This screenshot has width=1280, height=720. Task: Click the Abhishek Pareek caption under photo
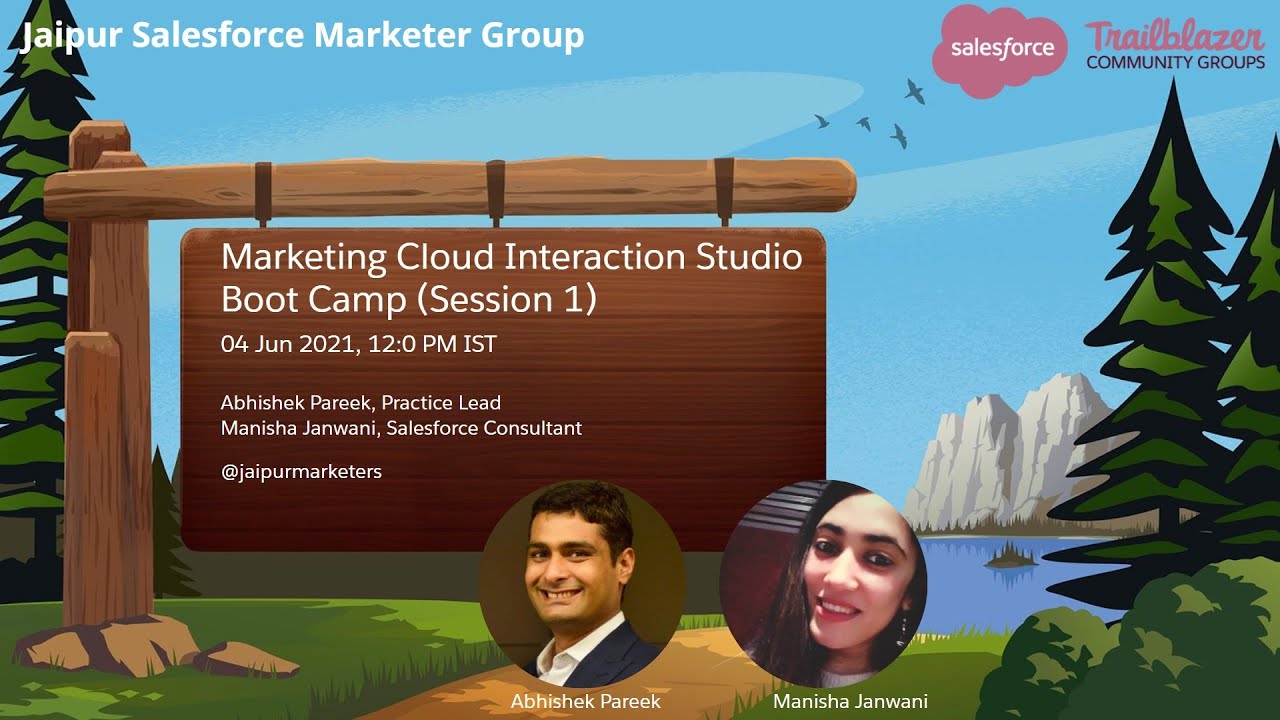(586, 702)
